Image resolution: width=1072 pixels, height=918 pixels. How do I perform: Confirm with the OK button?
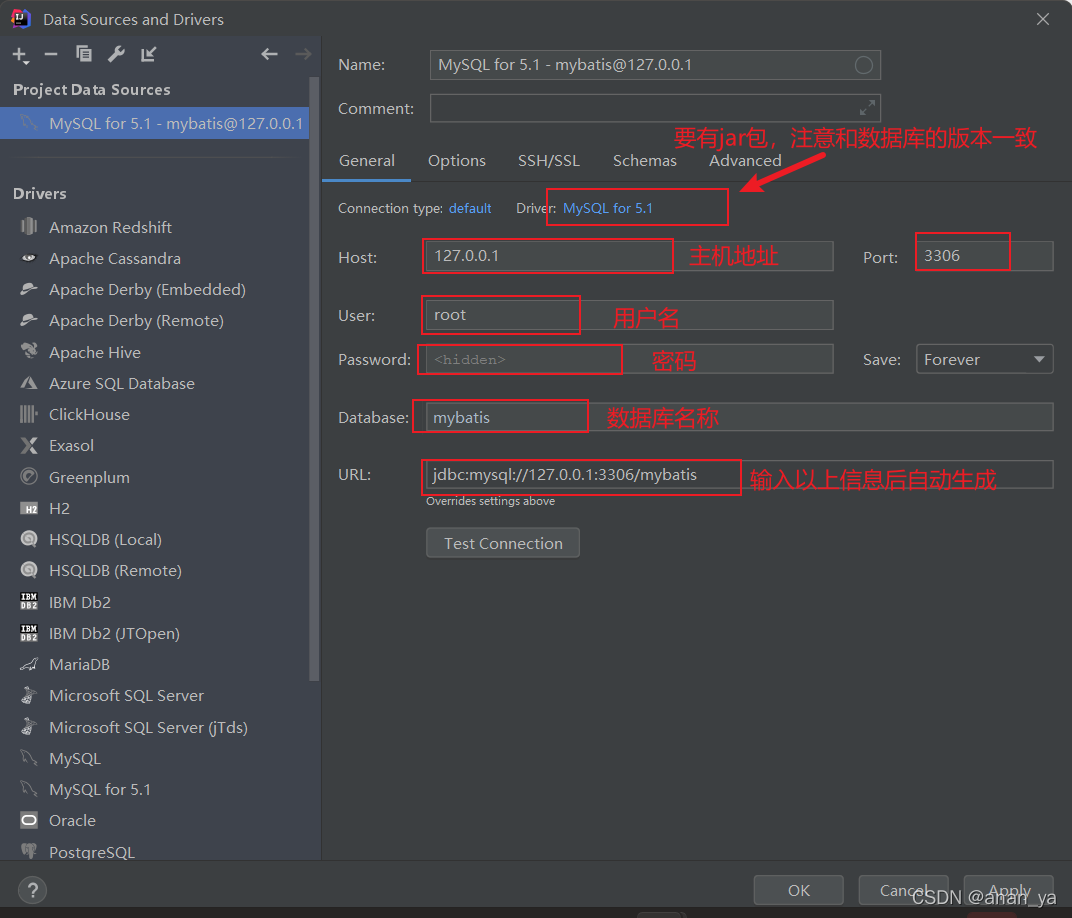pyautogui.click(x=799, y=890)
